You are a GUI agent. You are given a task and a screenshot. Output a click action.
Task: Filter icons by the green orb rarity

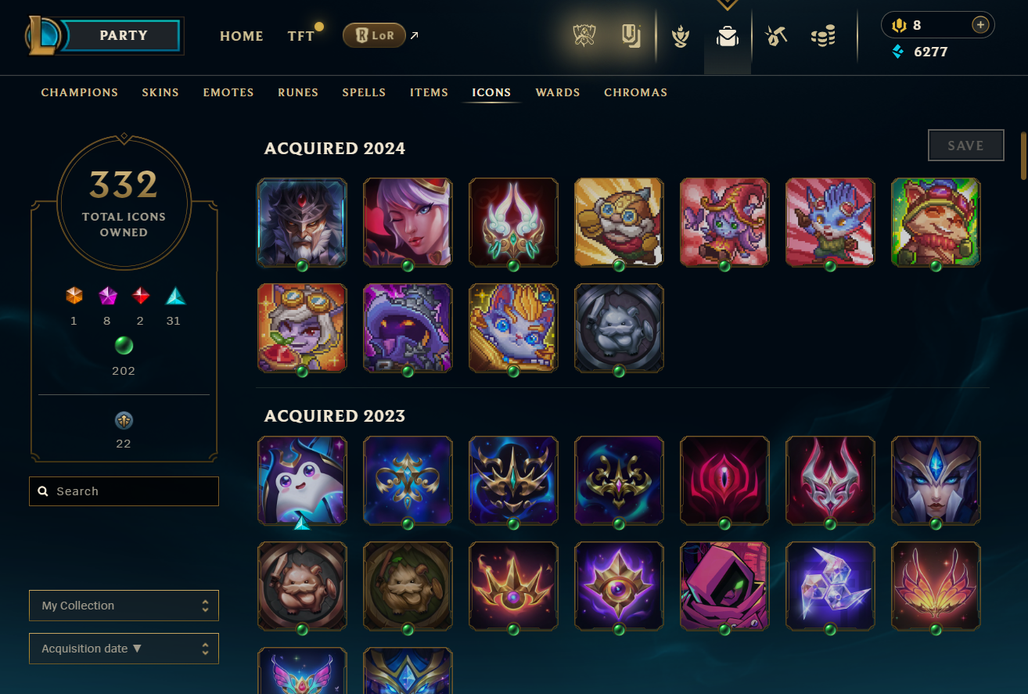(x=124, y=345)
